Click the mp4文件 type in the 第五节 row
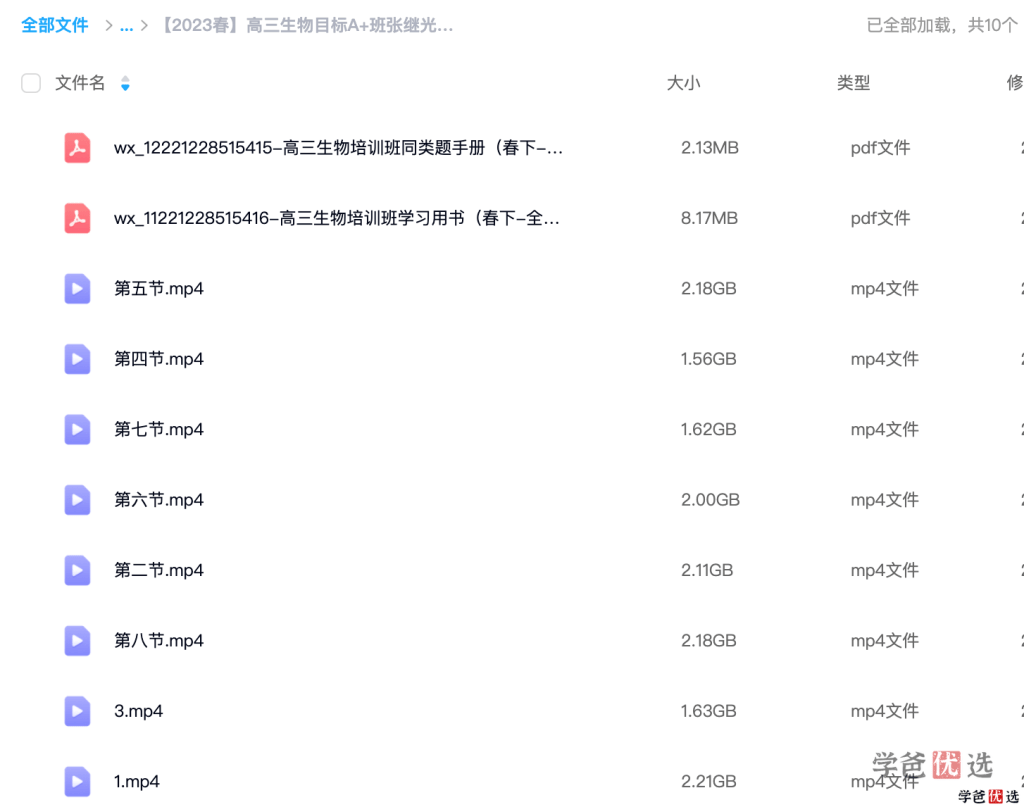This screenshot has height=807, width=1024. (x=885, y=289)
